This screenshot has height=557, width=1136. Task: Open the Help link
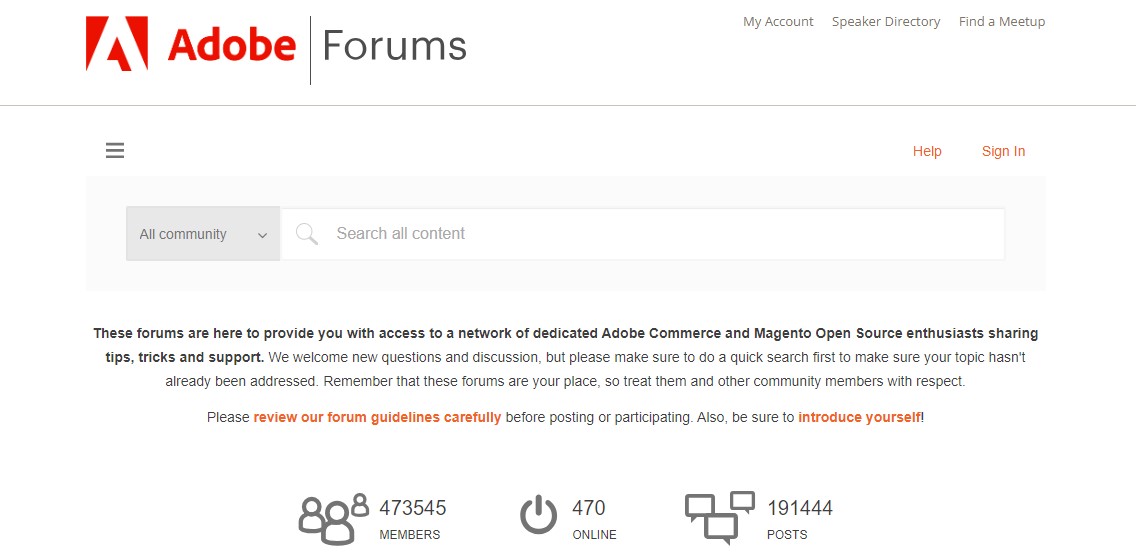[927, 152]
